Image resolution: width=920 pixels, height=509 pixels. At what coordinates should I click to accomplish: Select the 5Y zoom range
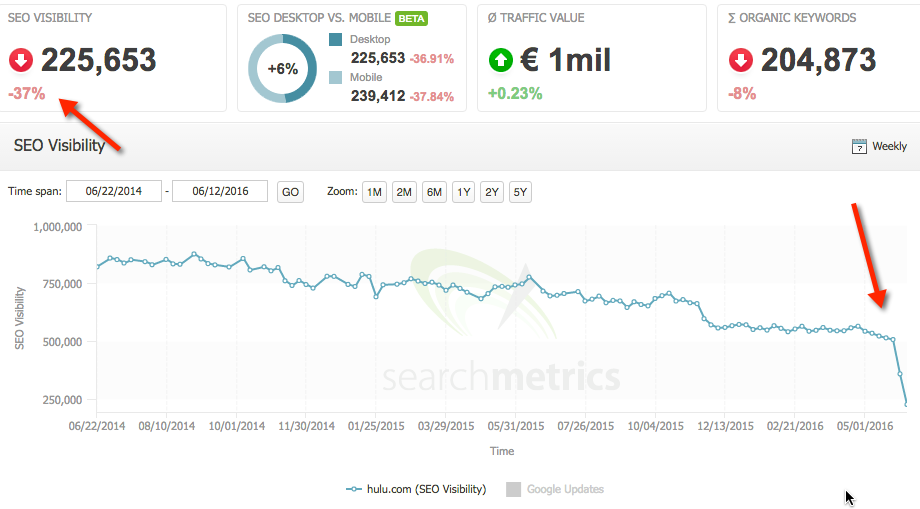point(520,192)
